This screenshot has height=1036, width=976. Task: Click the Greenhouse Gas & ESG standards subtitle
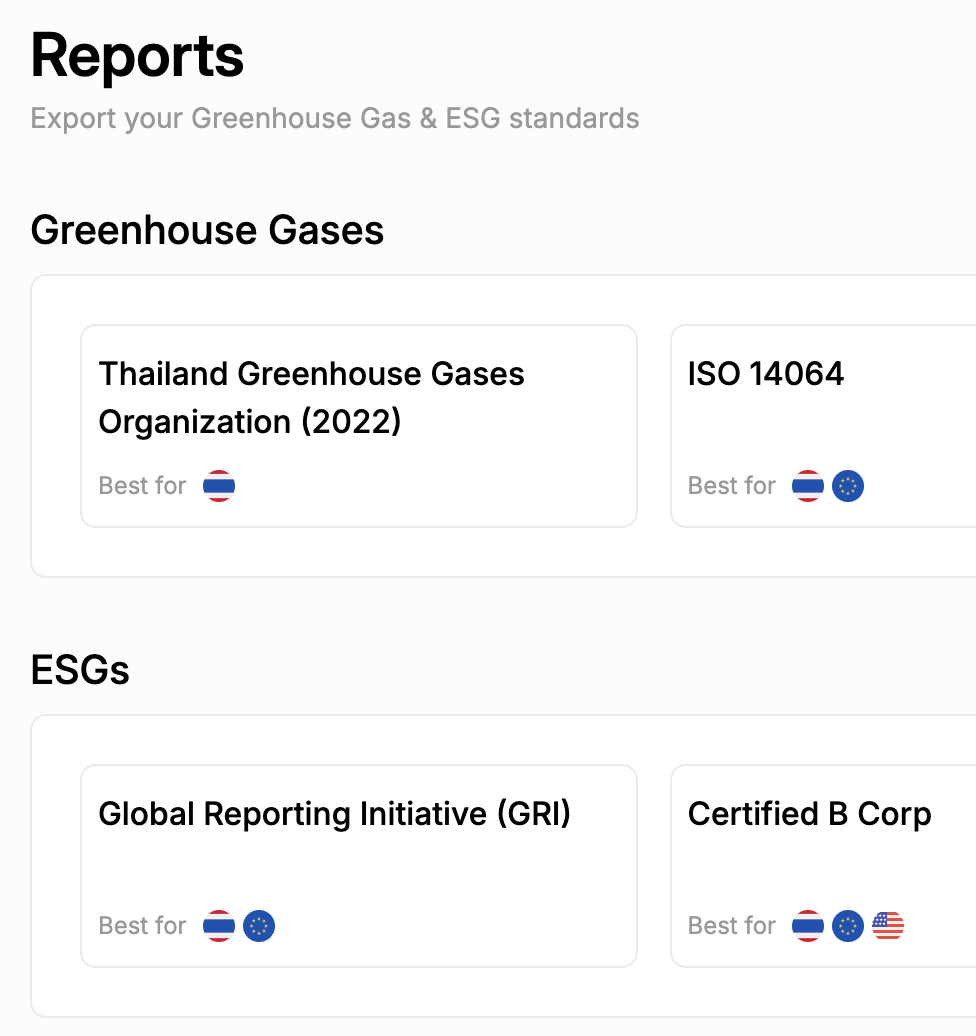click(x=334, y=118)
